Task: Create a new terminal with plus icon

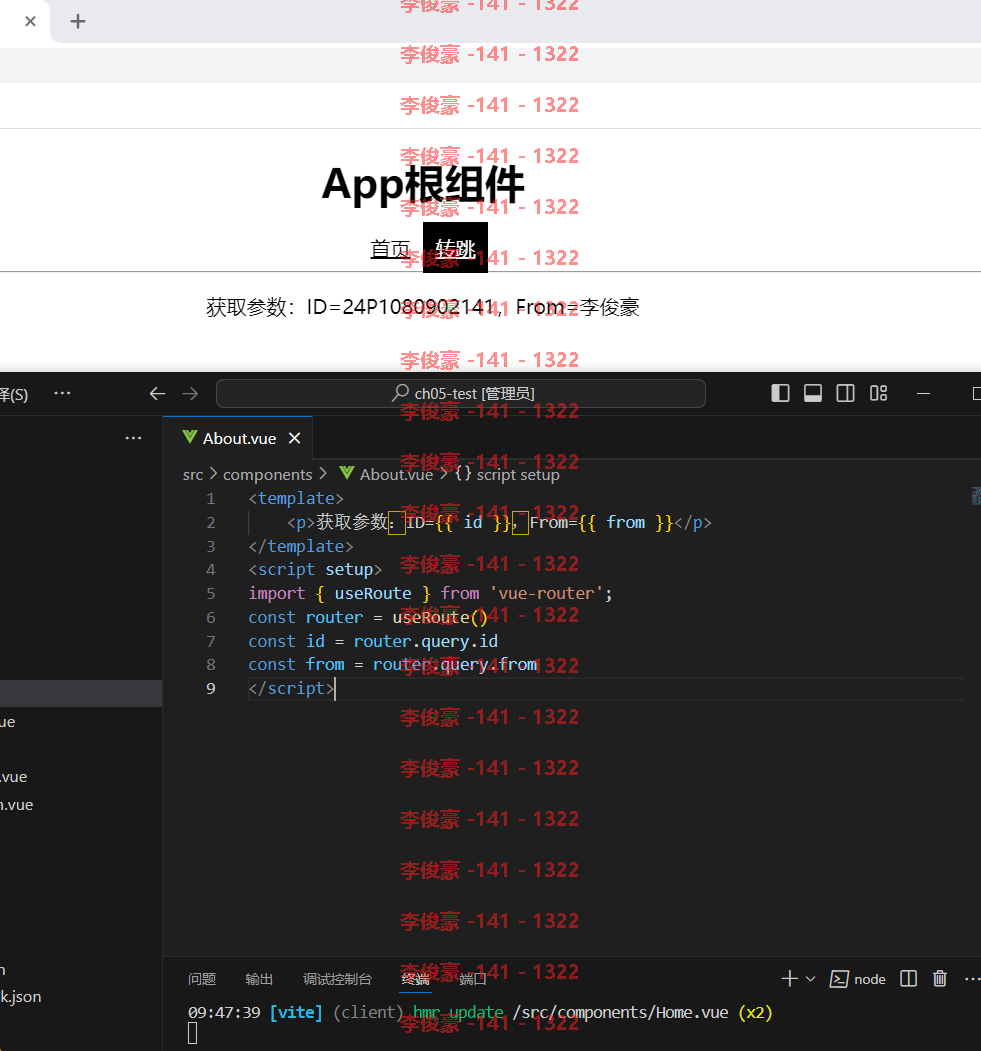Action: [x=789, y=979]
